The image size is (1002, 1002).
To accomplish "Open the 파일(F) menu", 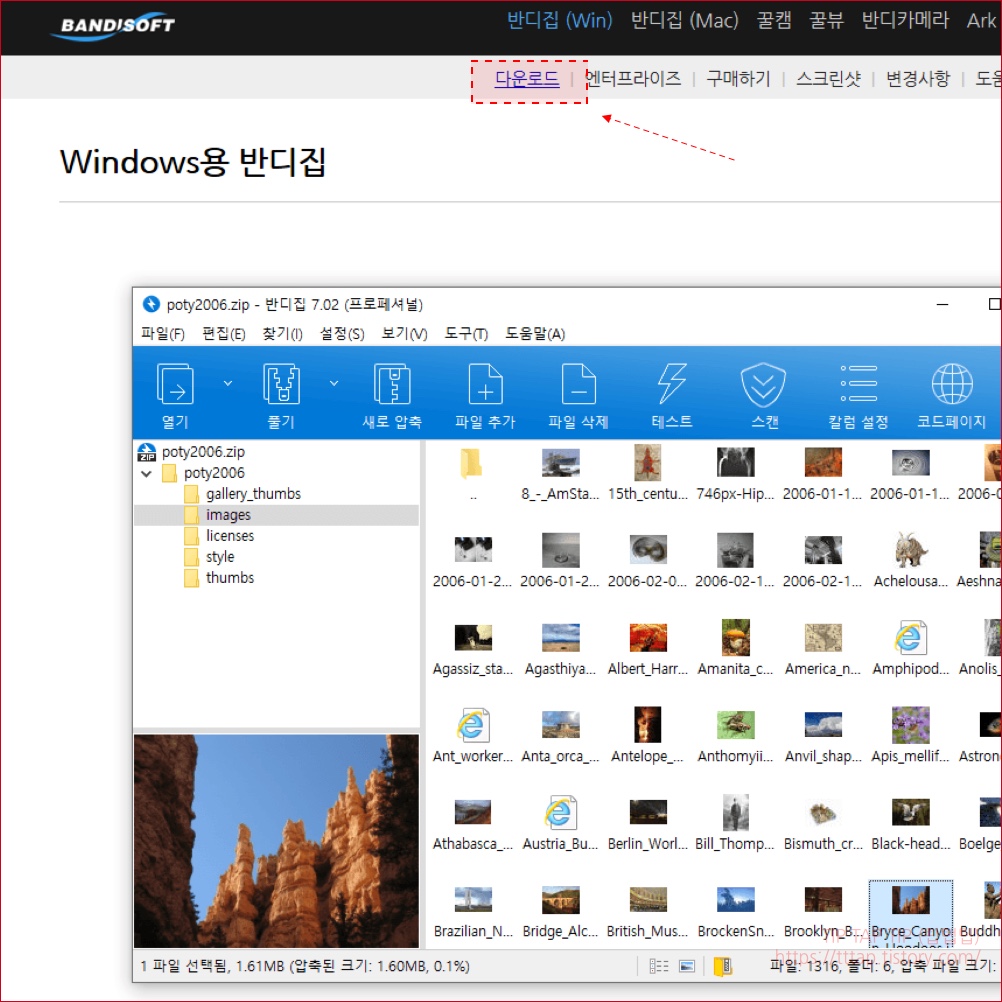I will 162,334.
